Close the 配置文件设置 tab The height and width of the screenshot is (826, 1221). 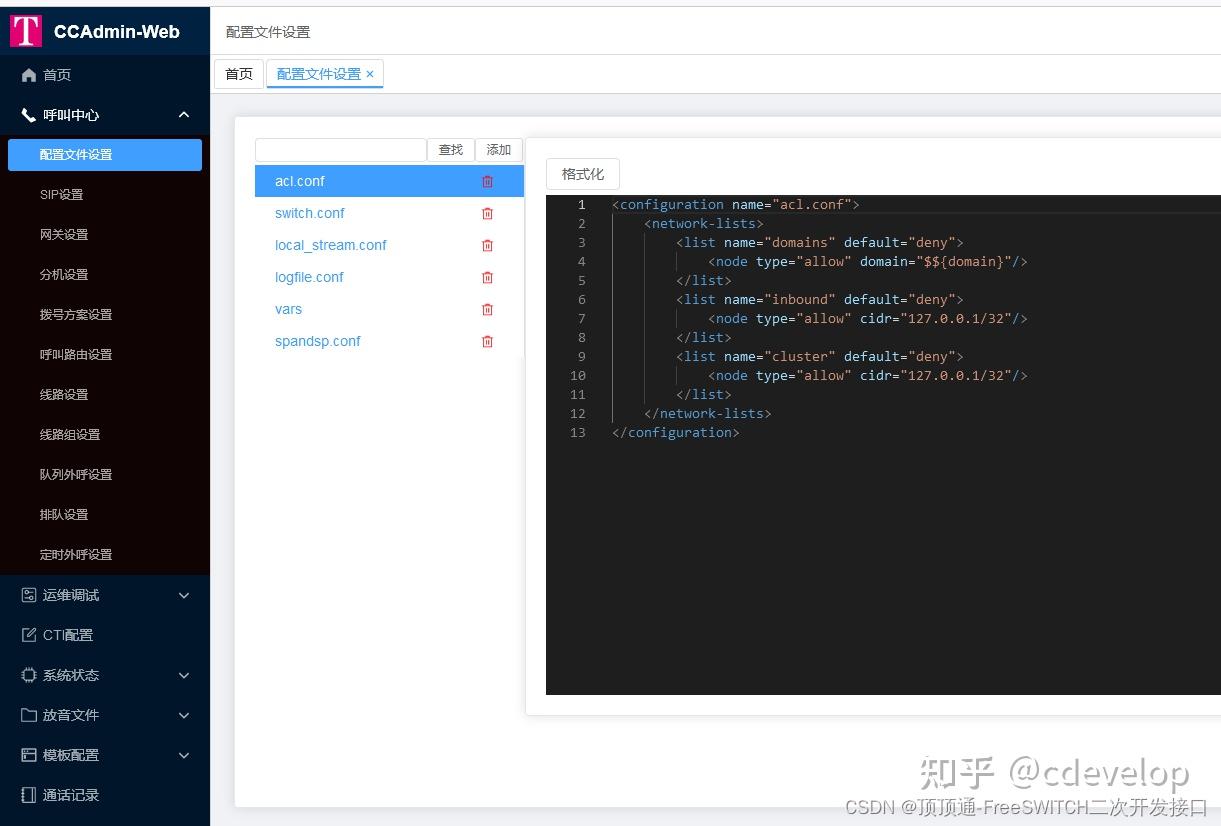(x=370, y=73)
